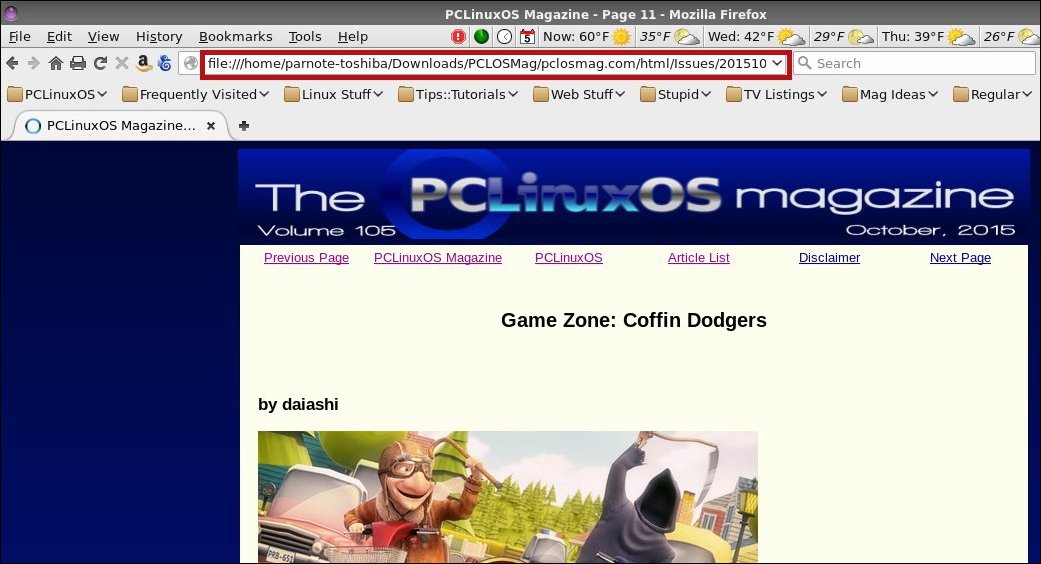Viewport: 1041px width, 564px height.
Task: Open the View menu
Action: click(x=104, y=36)
